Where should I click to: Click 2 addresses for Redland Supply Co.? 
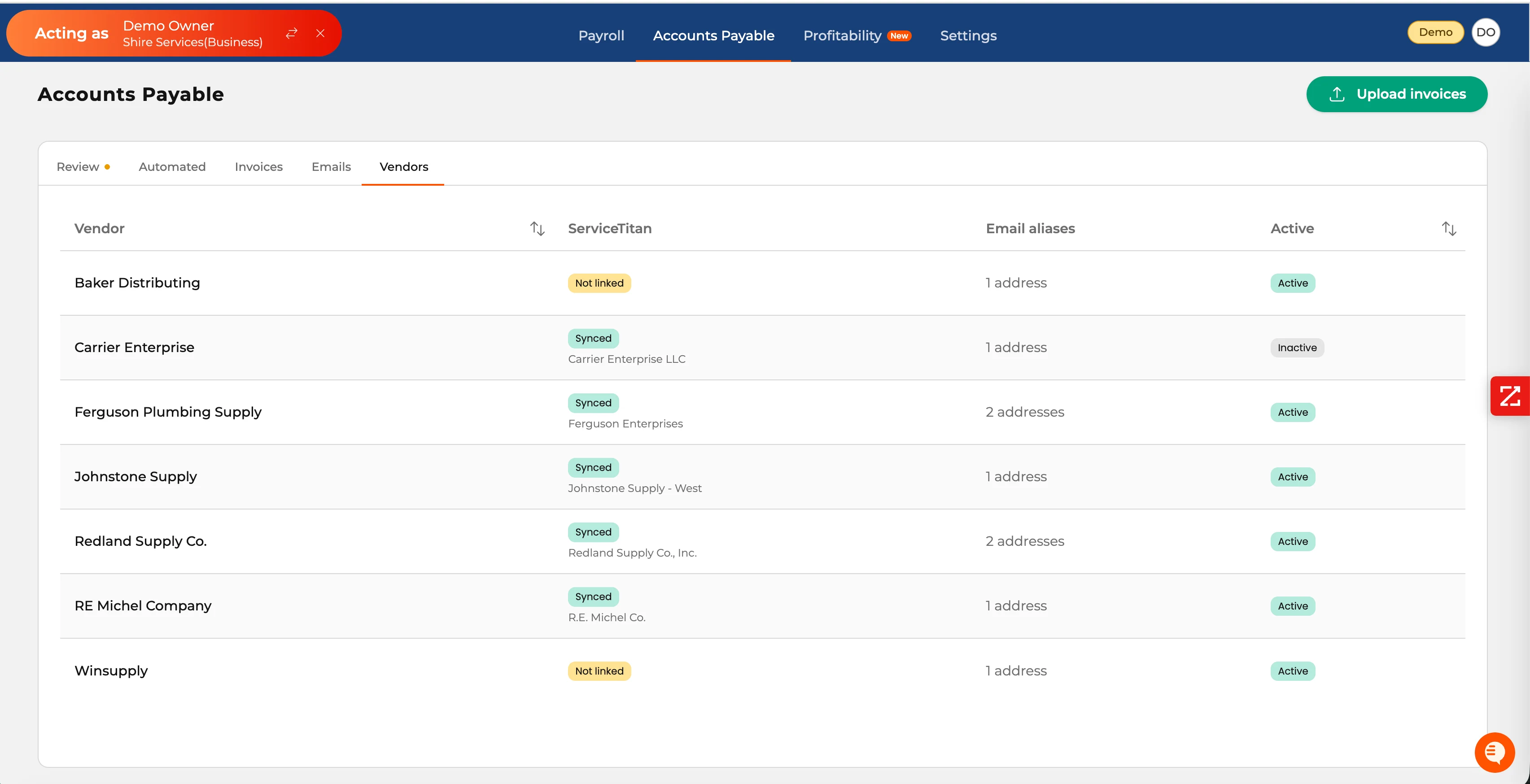pyautogui.click(x=1024, y=542)
